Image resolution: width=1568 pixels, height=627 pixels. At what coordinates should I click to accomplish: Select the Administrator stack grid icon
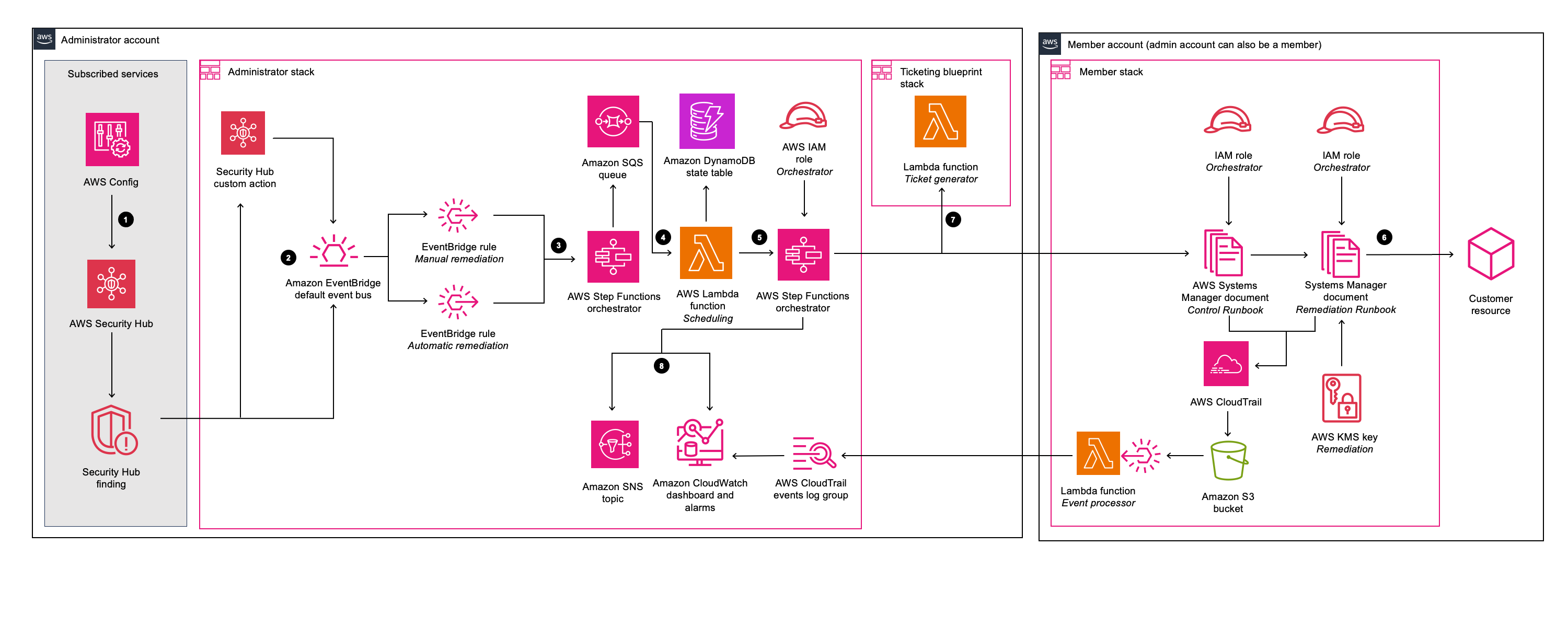point(210,70)
